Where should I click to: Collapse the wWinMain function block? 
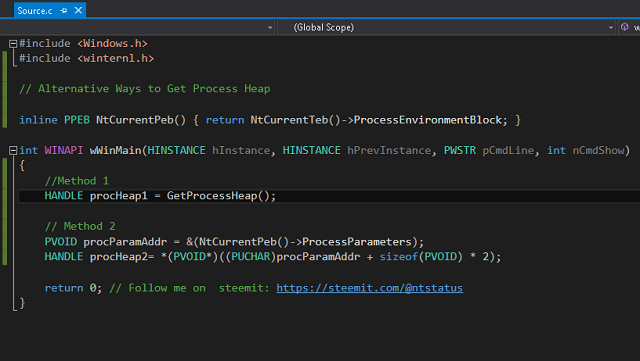(13, 151)
